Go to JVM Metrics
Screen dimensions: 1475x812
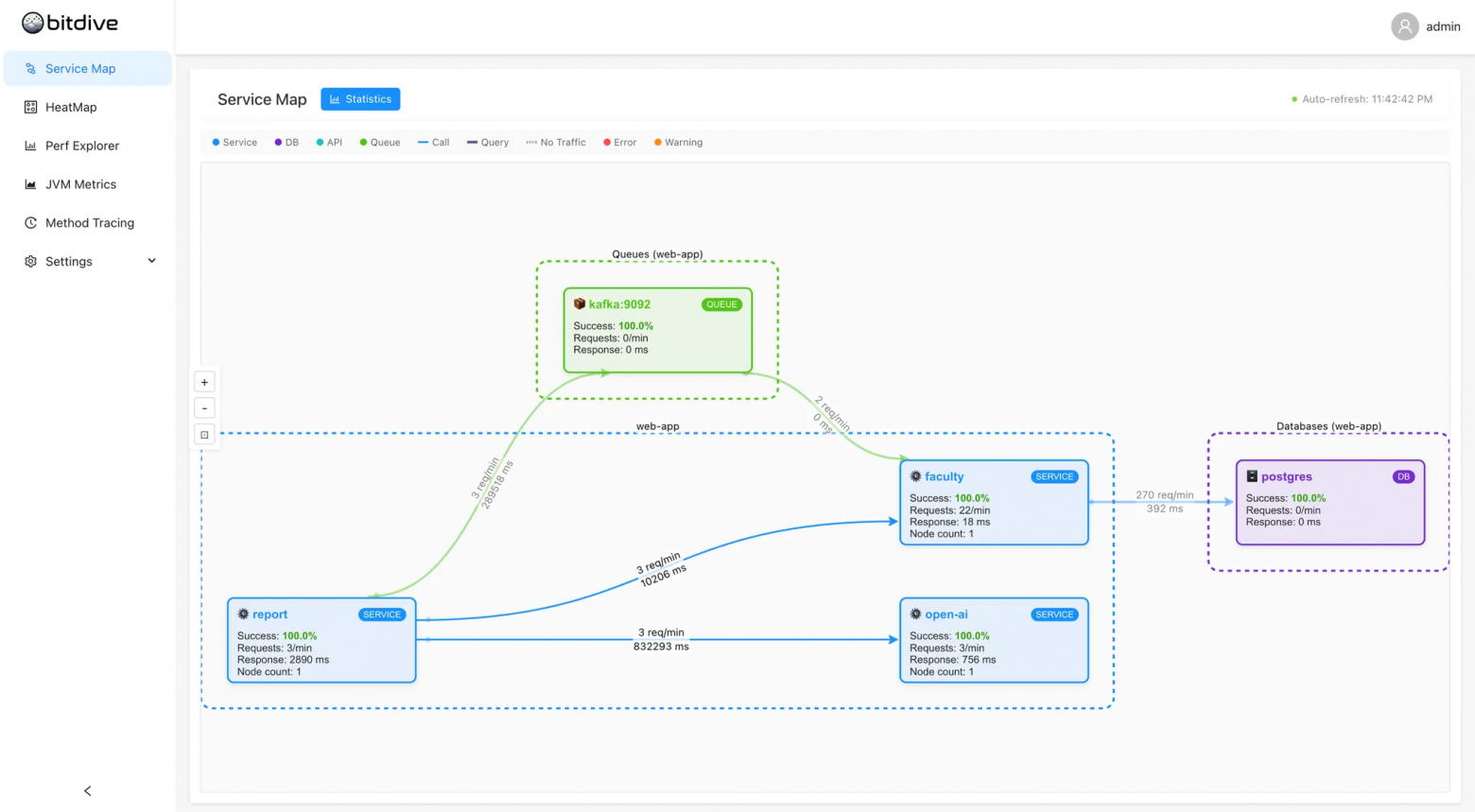tap(80, 184)
